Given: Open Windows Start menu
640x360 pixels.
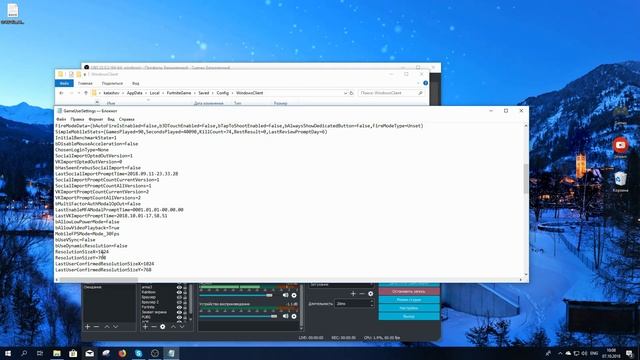Looking at the screenshot, I should 8,353.
